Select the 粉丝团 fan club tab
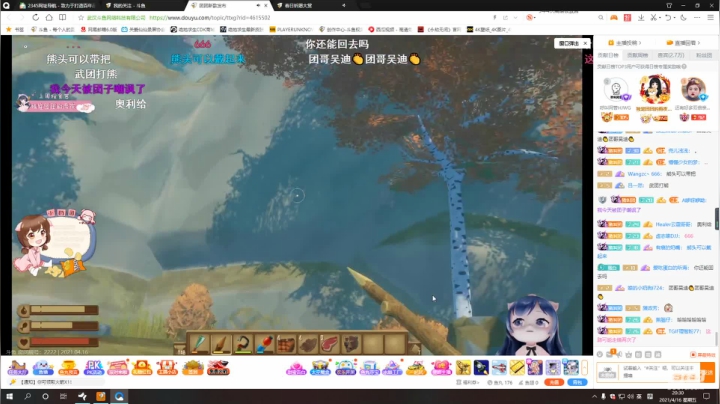 (704, 55)
